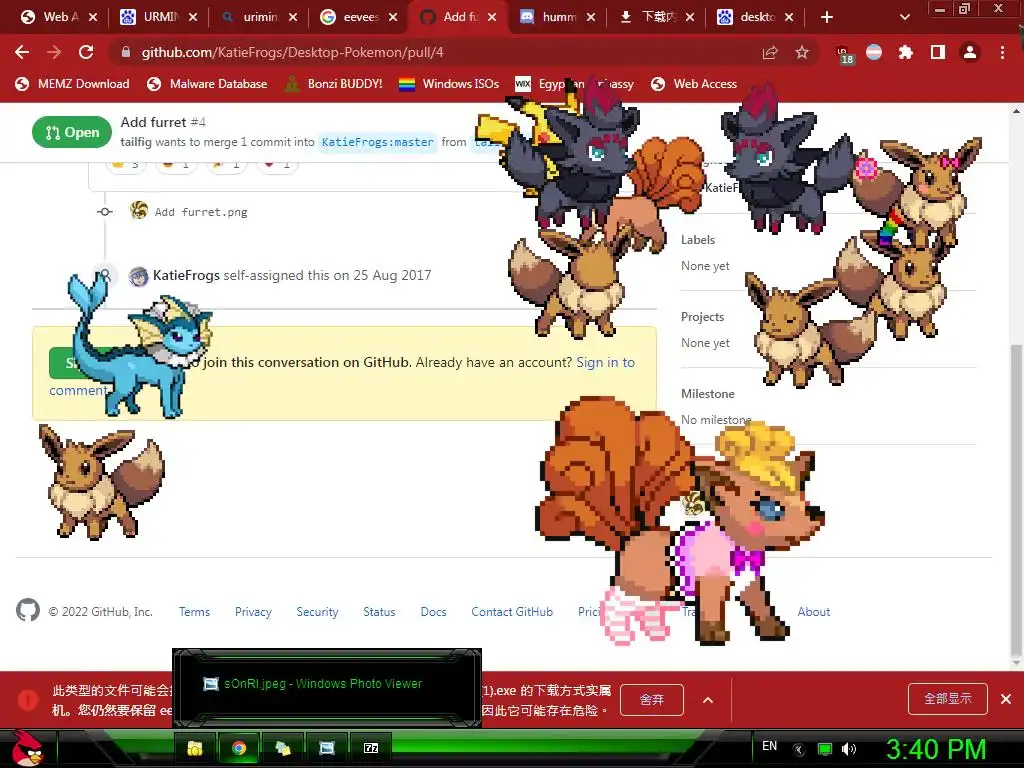Click the Photo Viewer taskbar icon
1024x768 pixels.
(x=327, y=748)
